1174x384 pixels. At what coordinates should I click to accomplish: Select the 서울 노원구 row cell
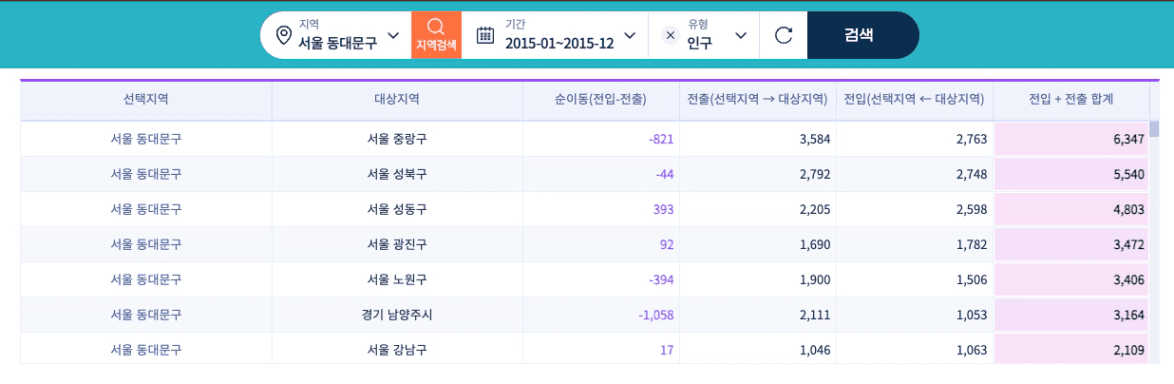click(397, 279)
